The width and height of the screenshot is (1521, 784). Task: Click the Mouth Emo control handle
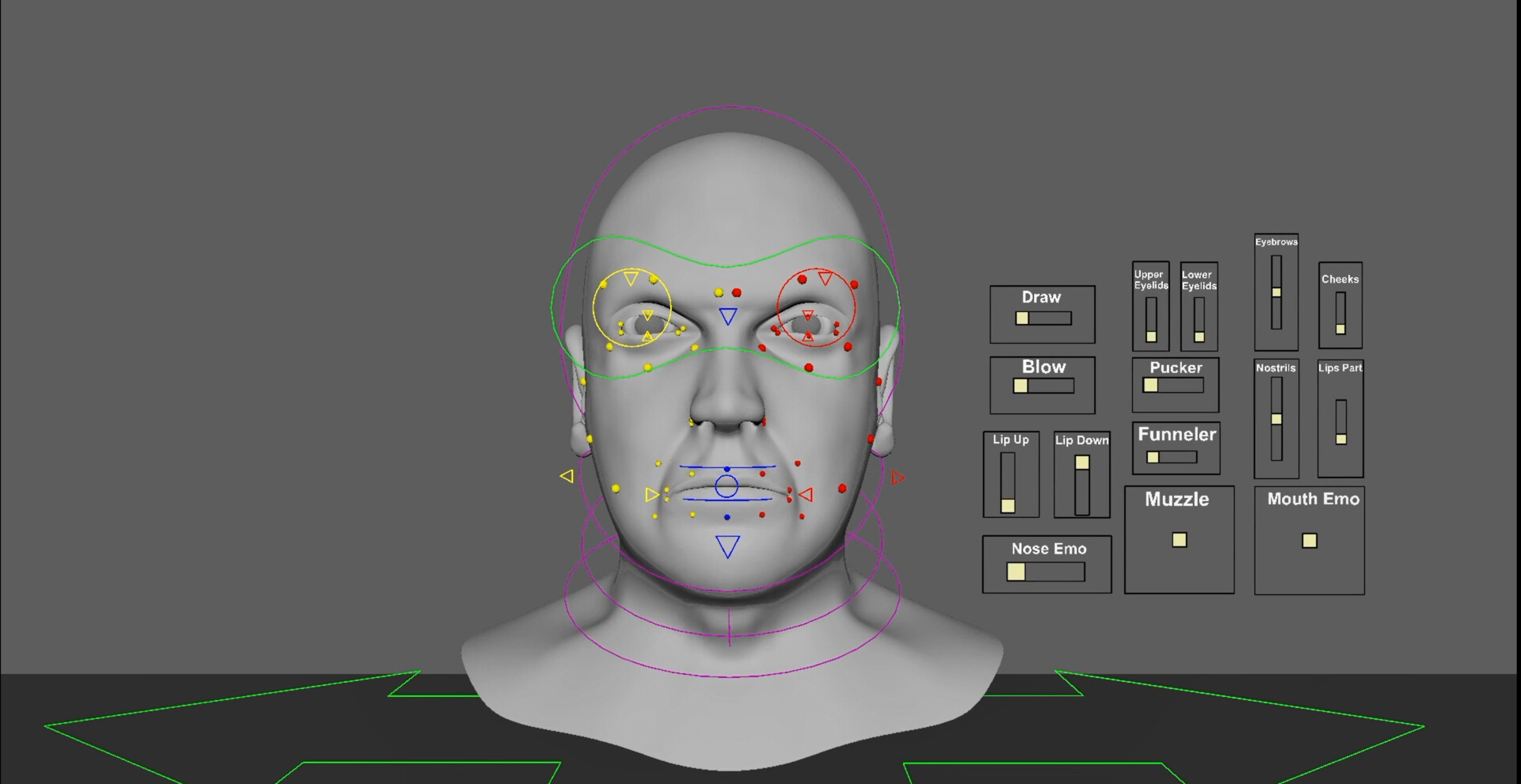tap(1308, 541)
